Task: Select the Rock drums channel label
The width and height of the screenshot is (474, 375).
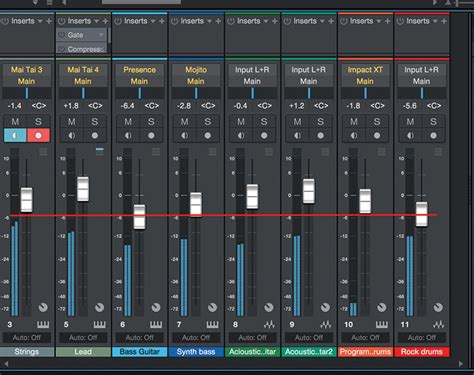Action: coord(421,352)
